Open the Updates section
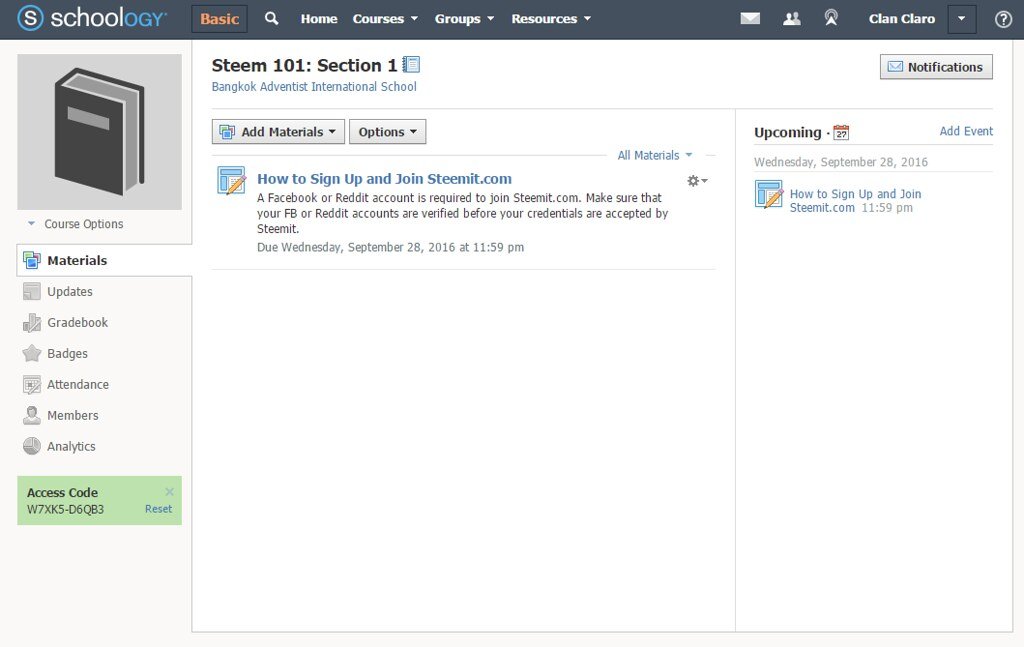Image resolution: width=1024 pixels, height=647 pixels. [70, 291]
